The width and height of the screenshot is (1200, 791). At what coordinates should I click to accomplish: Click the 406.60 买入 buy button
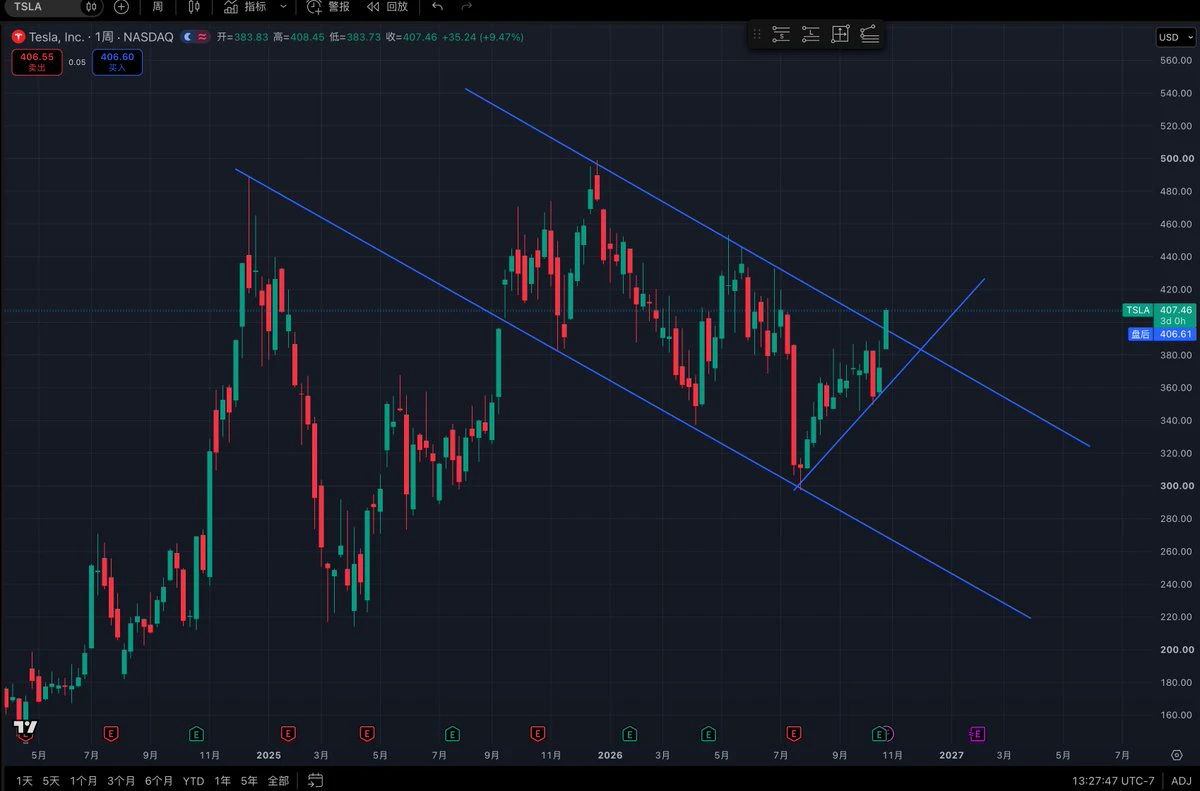click(117, 62)
